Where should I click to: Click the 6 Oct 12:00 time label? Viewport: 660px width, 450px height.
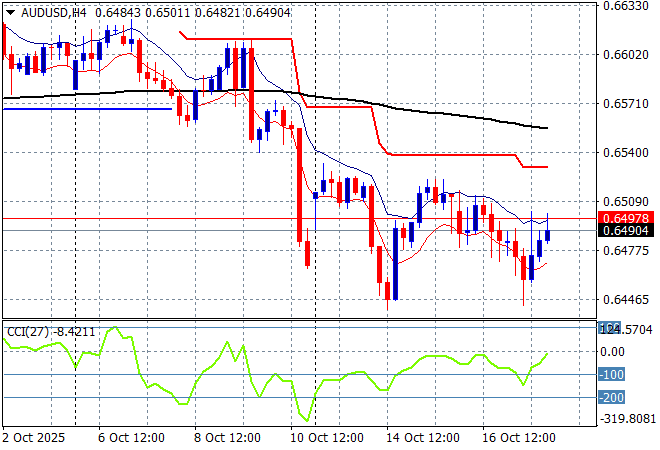[x=131, y=438]
